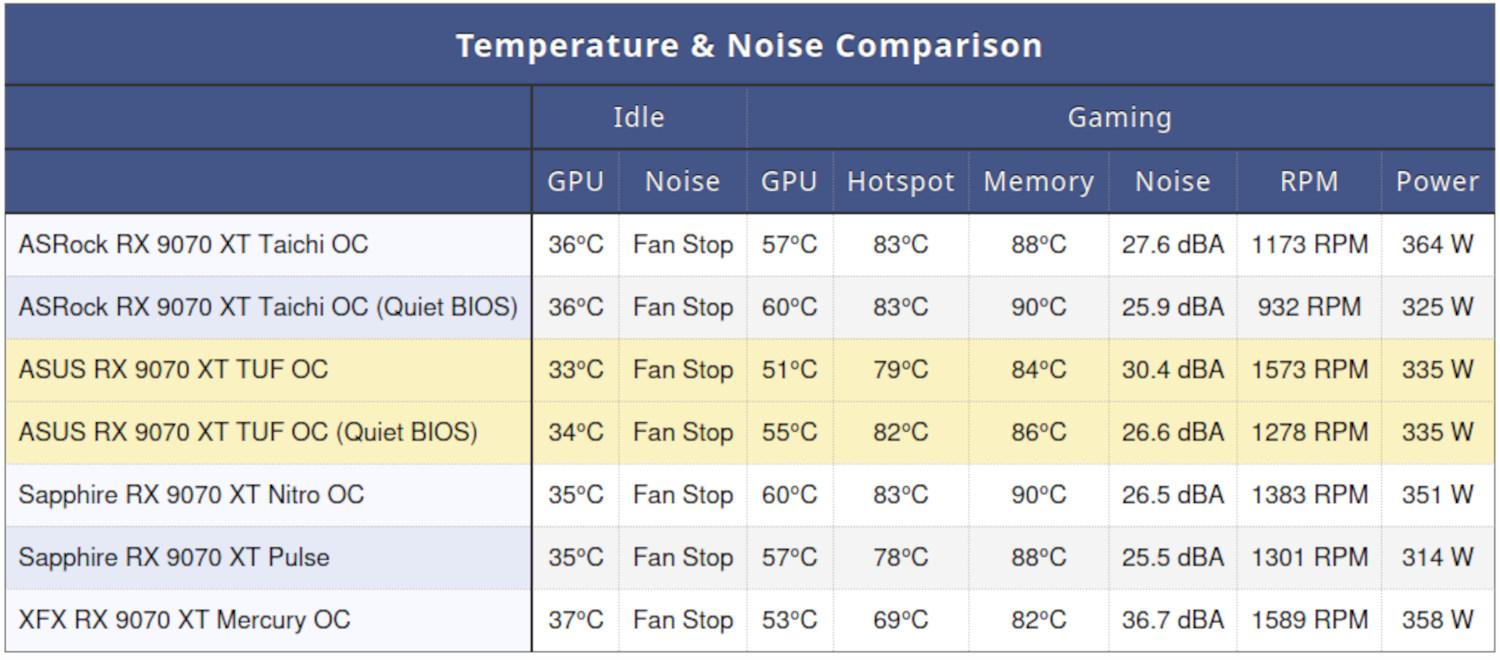Click the 364 W power value
The image size is (1500, 660).
[1437, 244]
